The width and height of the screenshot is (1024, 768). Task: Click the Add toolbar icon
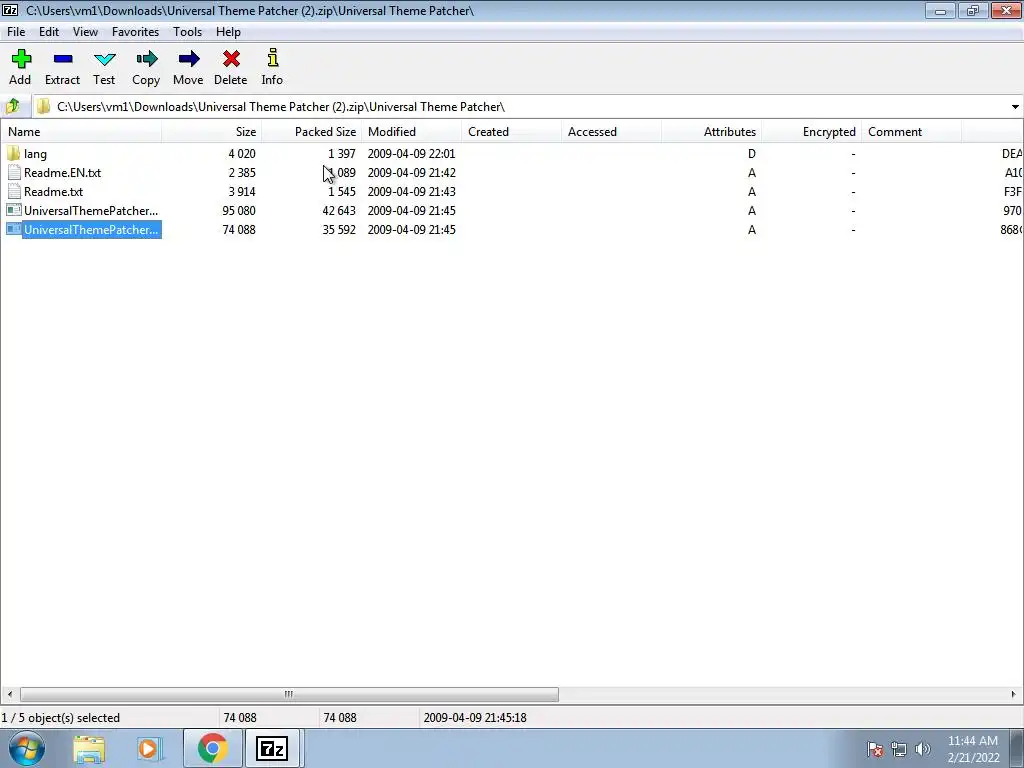(x=21, y=59)
